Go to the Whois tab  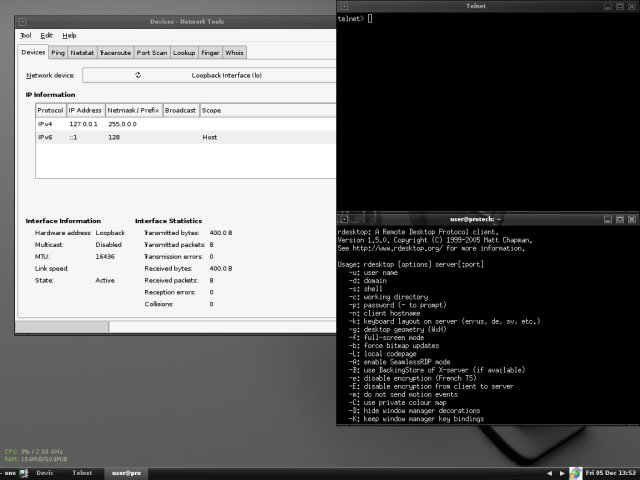point(235,52)
